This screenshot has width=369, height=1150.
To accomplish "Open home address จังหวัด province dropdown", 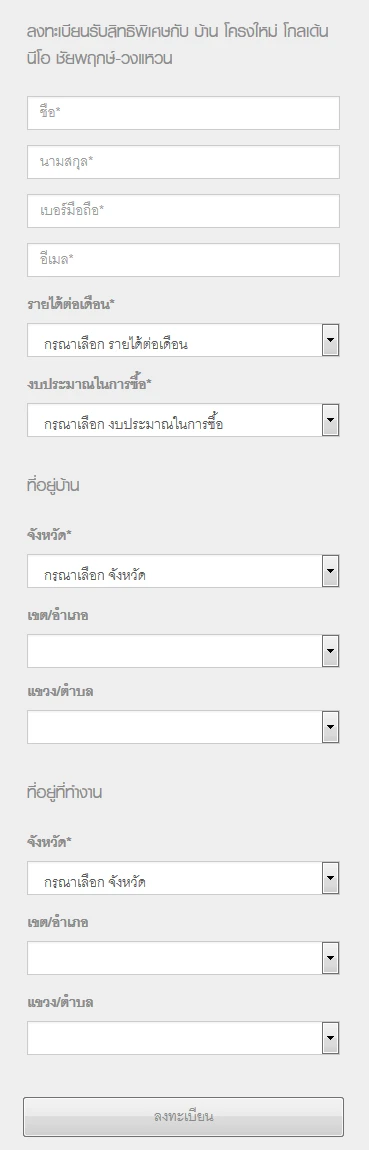I will click(x=183, y=571).
